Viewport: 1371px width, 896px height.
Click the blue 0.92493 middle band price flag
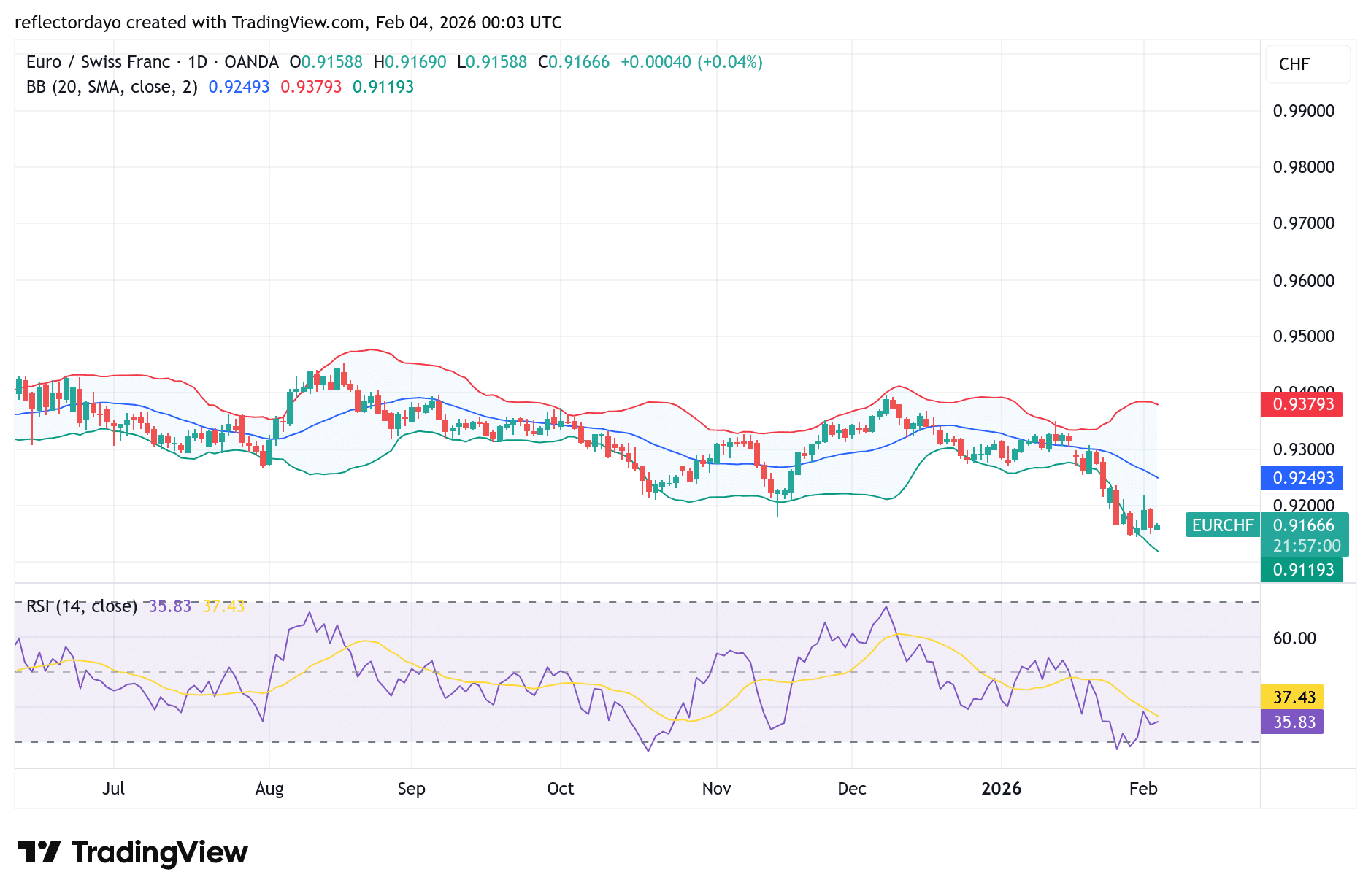(x=1302, y=478)
